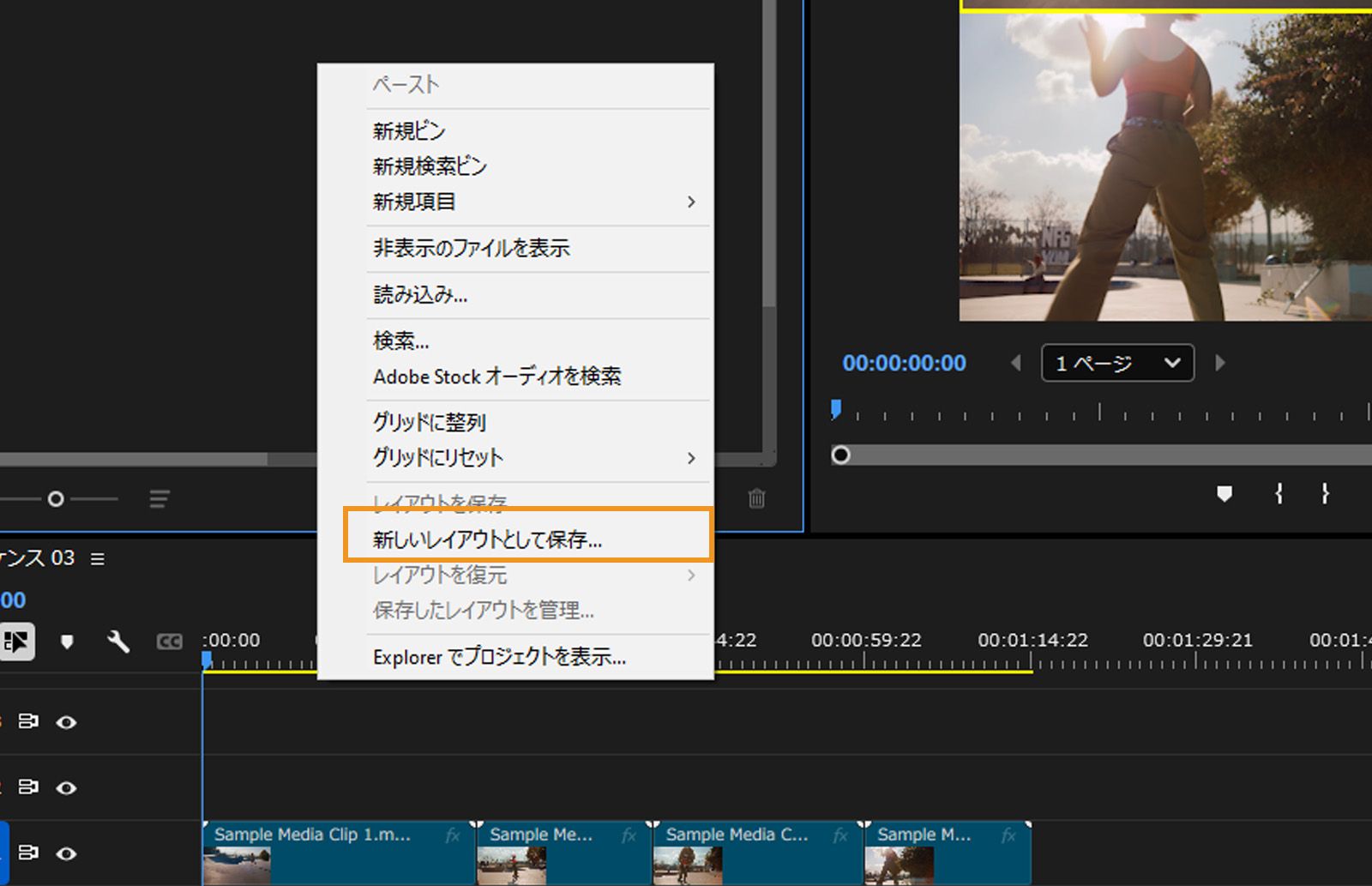Click the project panel thumbnail zoom slider handle
Viewport: 1372px width, 886px height.
56,498
